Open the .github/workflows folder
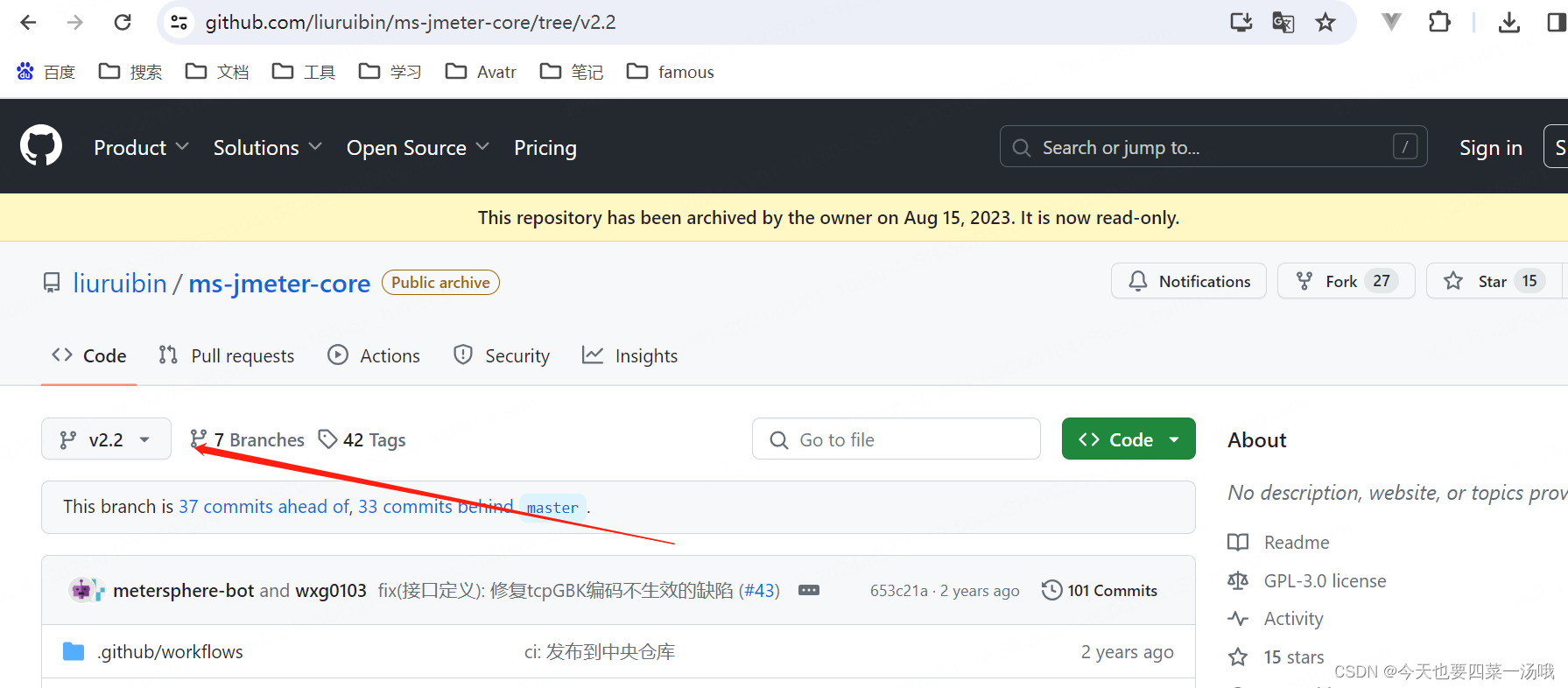This screenshot has height=688, width=1568. point(170,652)
